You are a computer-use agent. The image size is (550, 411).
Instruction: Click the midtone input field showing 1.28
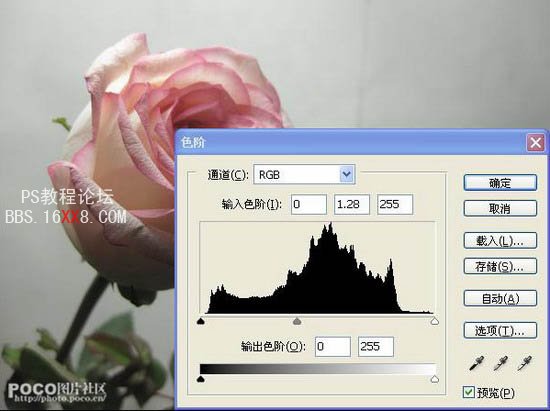point(352,204)
